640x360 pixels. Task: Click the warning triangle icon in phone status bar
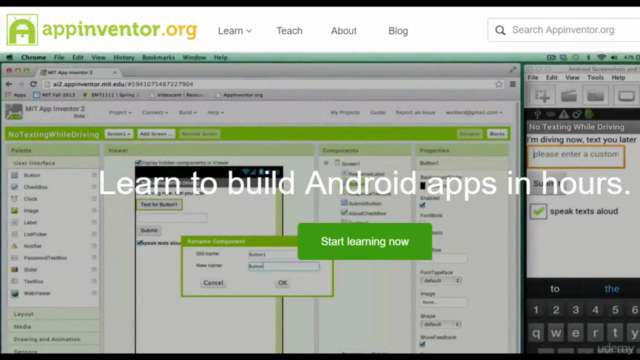click(x=564, y=114)
